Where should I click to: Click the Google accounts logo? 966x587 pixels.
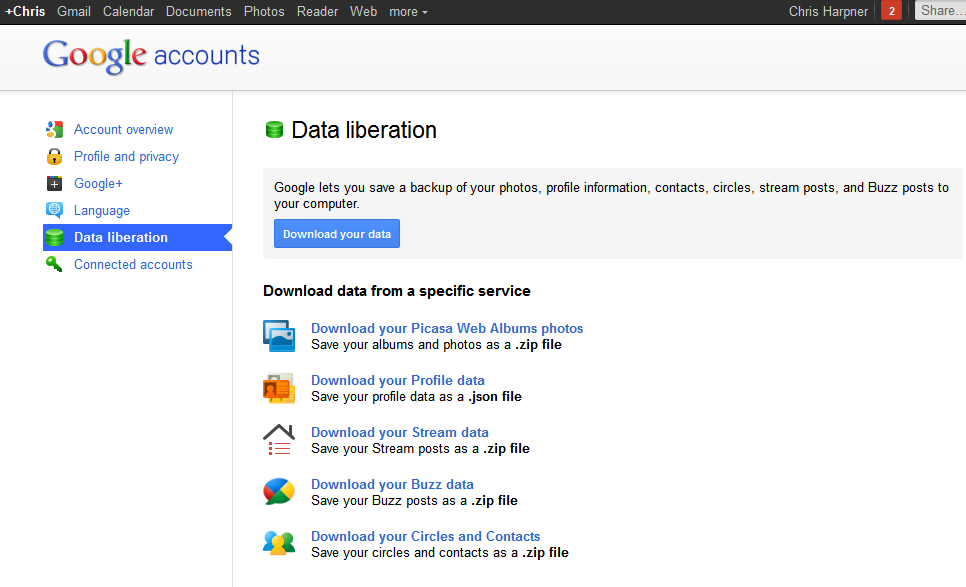tap(152, 56)
